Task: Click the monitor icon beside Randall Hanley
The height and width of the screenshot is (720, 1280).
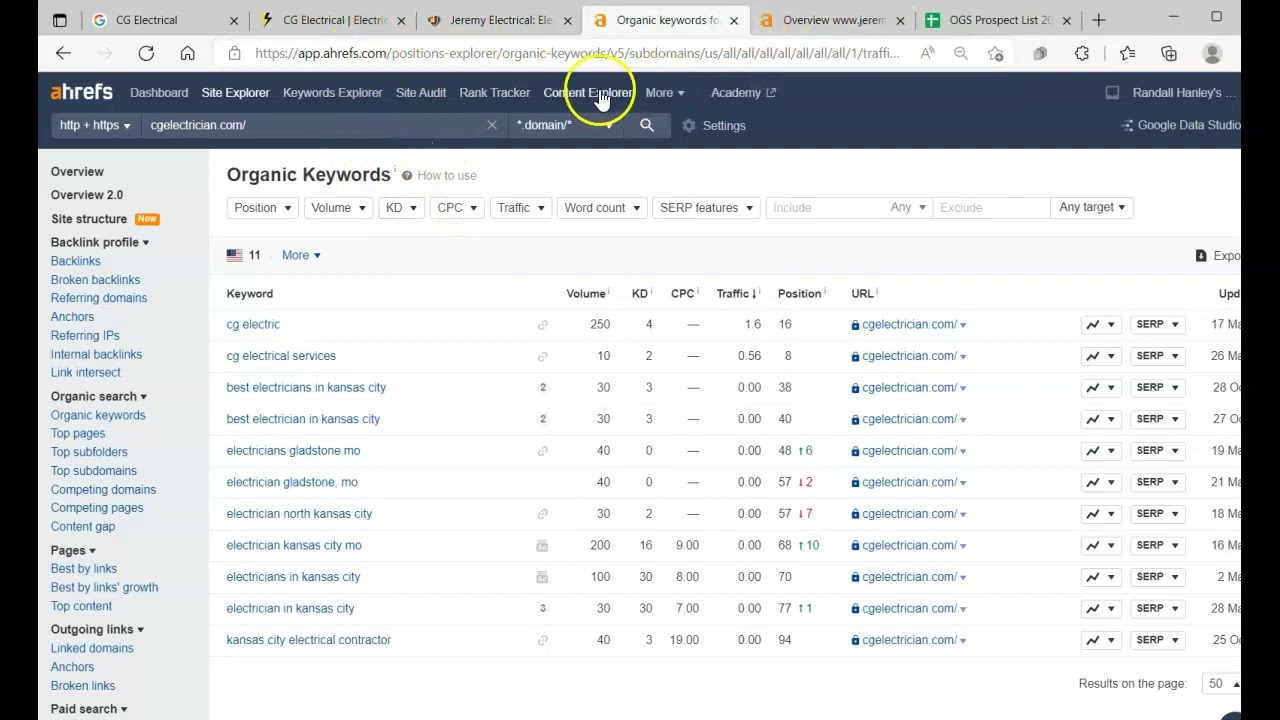Action: (x=1112, y=92)
